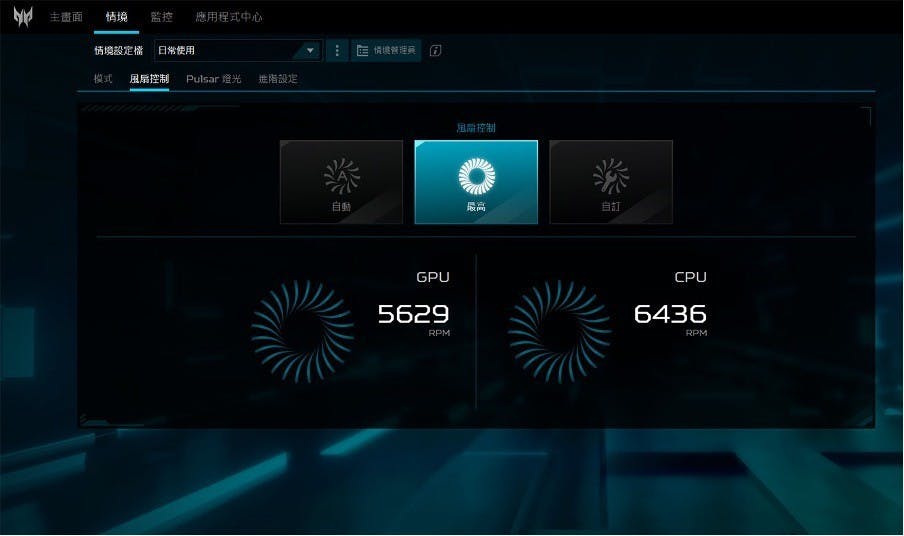This screenshot has width=904, height=536.
Task: Select the 風扇控制 sub-tab
Action: pos(149,79)
